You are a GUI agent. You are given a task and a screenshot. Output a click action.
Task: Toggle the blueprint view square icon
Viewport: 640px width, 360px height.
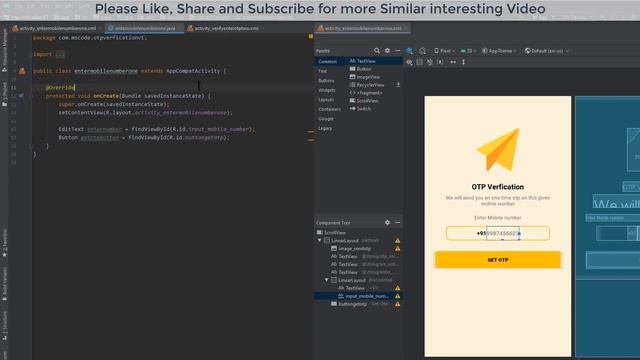(420, 62)
